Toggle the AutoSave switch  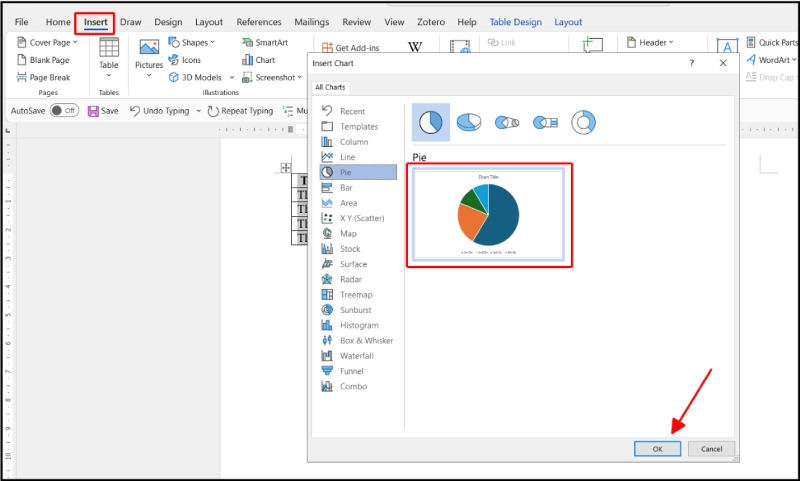64,111
